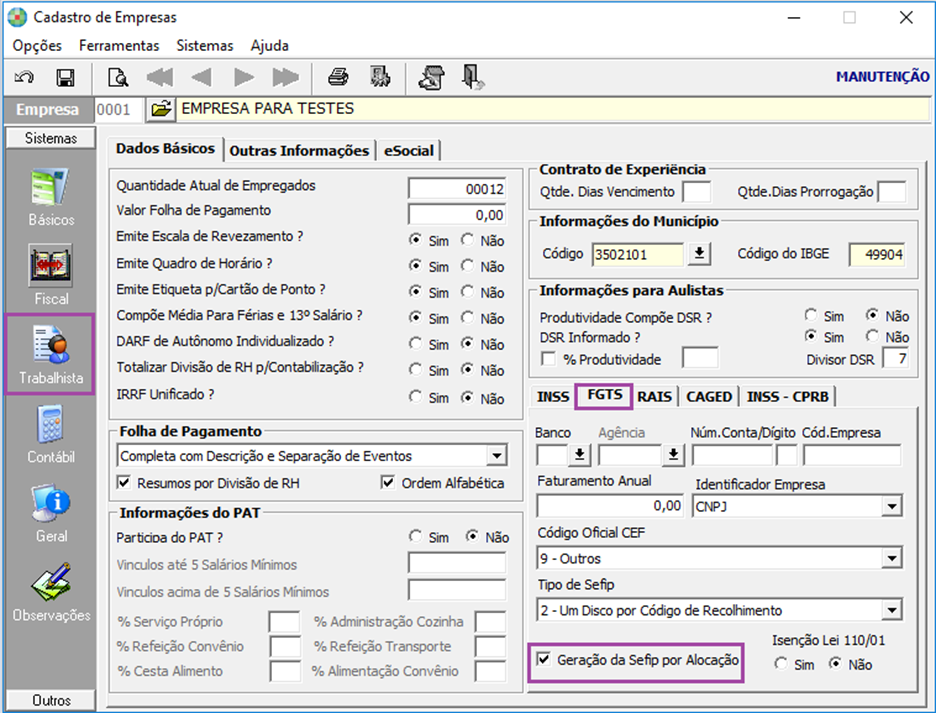Switch to the CAGED tab
Screen dimensions: 936x713
coord(709,397)
